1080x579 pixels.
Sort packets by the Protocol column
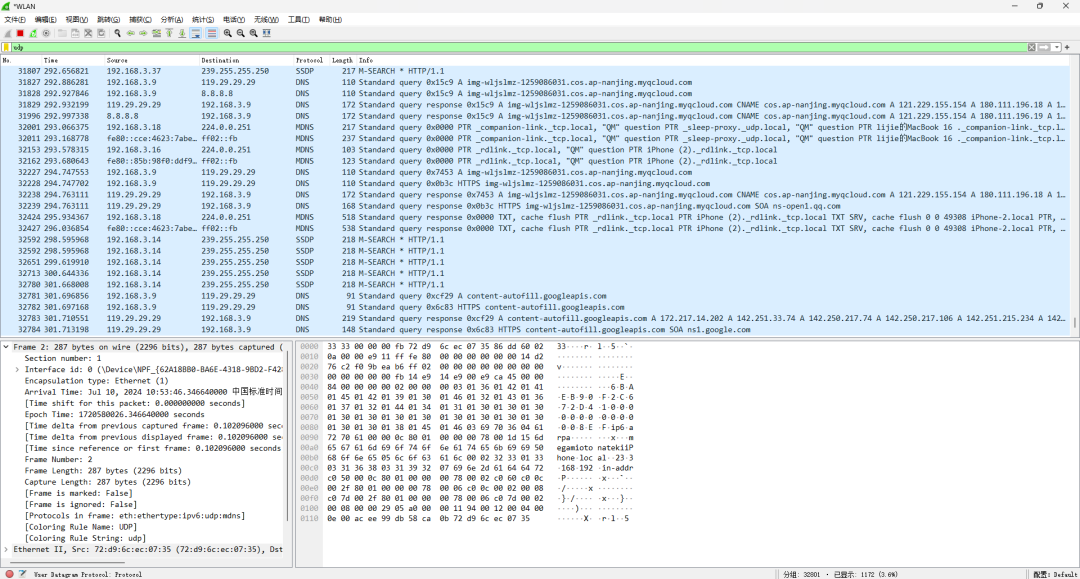[309, 61]
